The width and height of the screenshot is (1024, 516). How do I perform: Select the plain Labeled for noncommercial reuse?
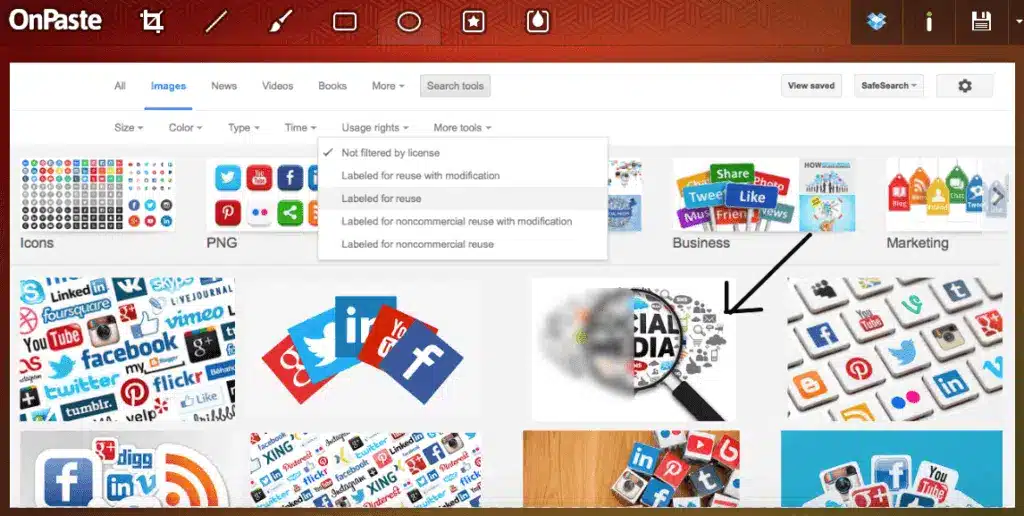pyautogui.click(x=462, y=244)
